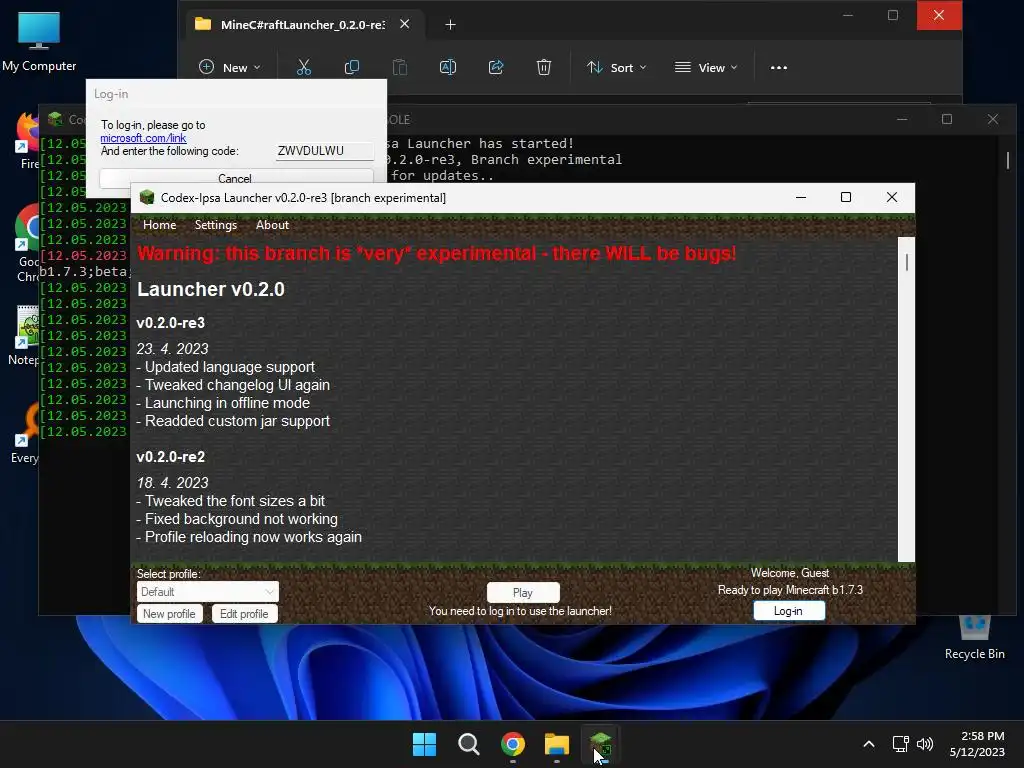Click the changelog vertical scrollbar thumb
Image resolution: width=1024 pixels, height=768 pixels.
coord(906,262)
